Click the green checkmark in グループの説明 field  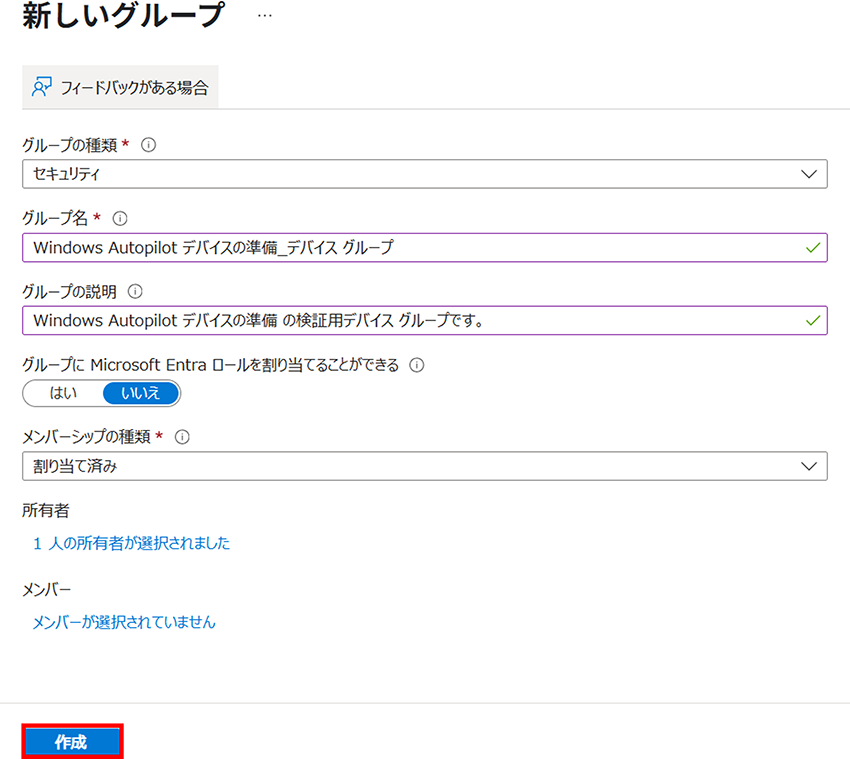point(813,320)
